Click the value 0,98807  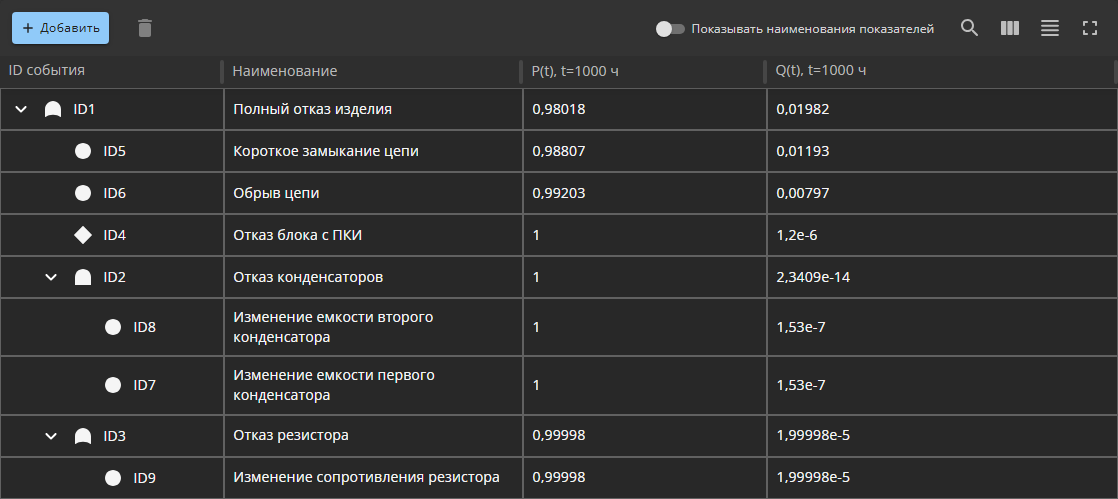click(x=559, y=151)
